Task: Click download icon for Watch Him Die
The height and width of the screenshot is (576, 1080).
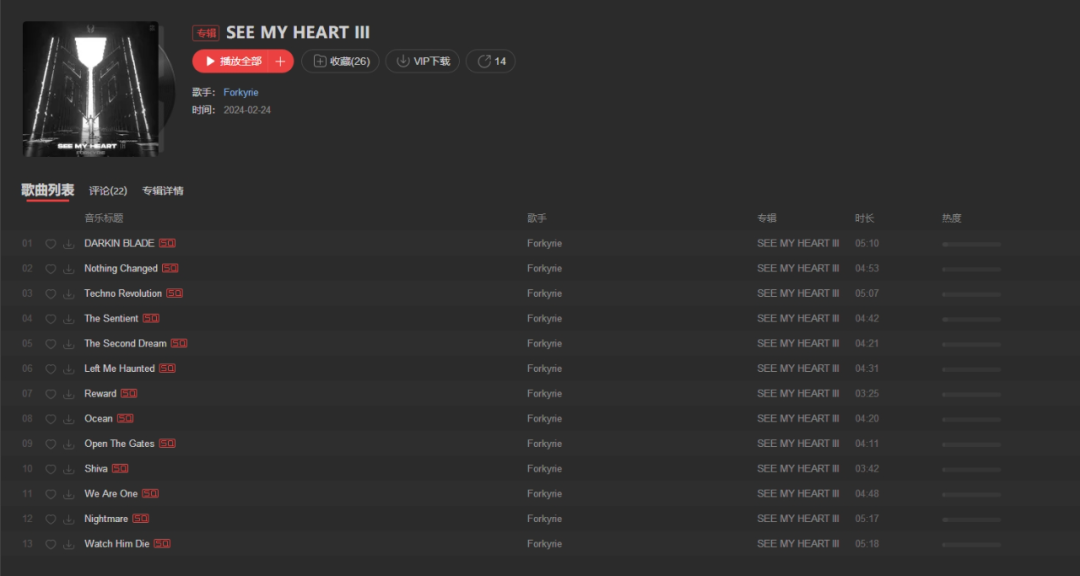Action: (68, 544)
